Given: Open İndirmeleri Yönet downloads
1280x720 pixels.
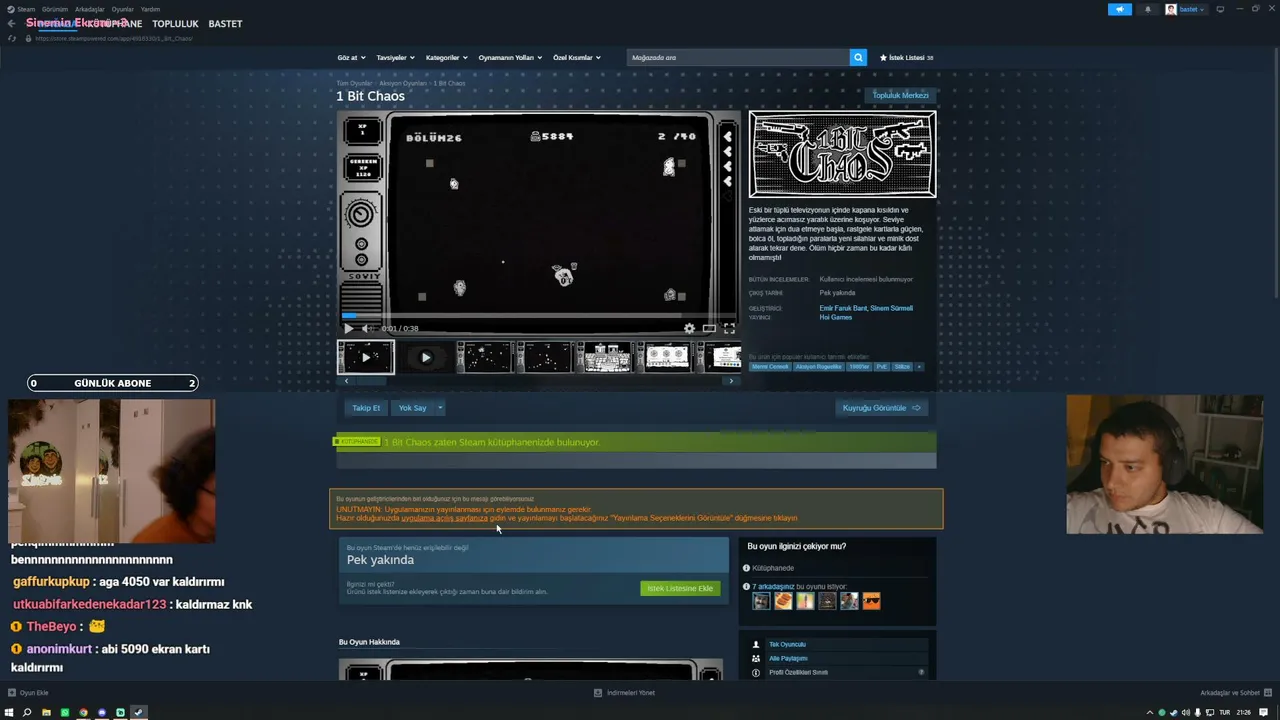Looking at the screenshot, I should point(625,692).
